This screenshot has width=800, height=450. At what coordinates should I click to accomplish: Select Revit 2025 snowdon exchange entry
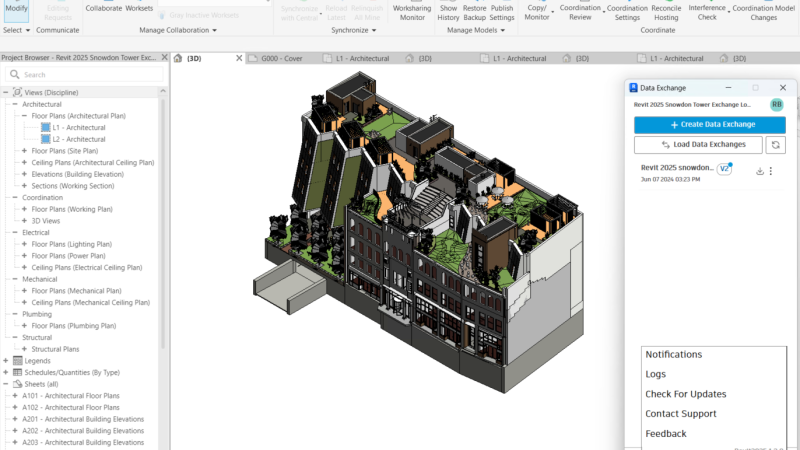(677, 168)
